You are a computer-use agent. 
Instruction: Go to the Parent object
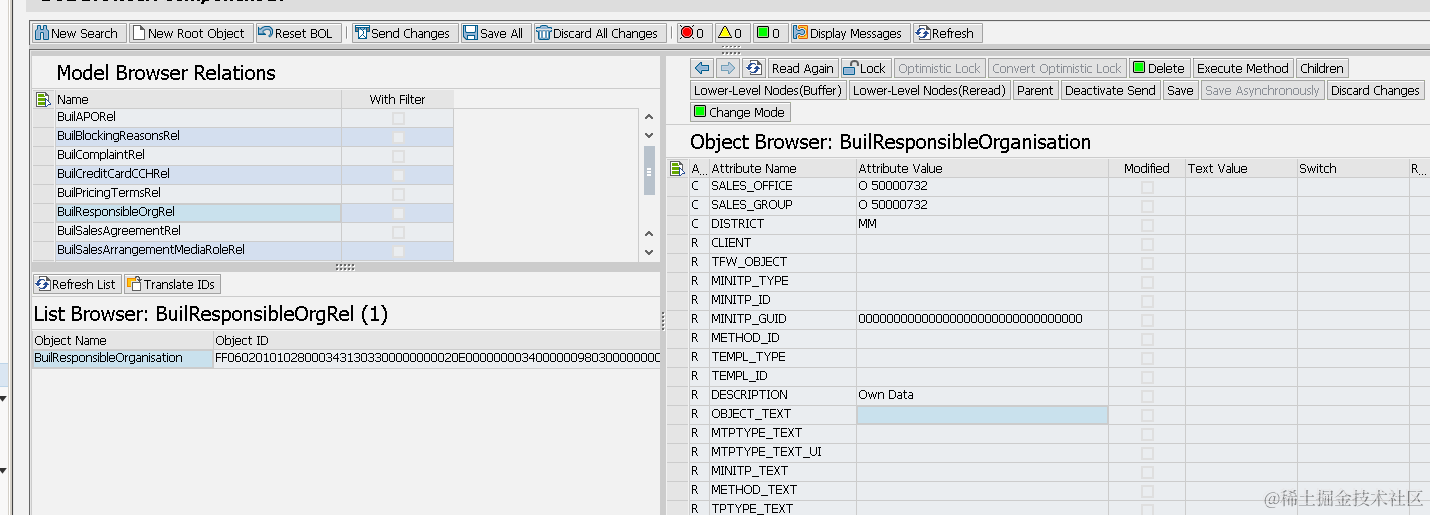(x=1035, y=90)
